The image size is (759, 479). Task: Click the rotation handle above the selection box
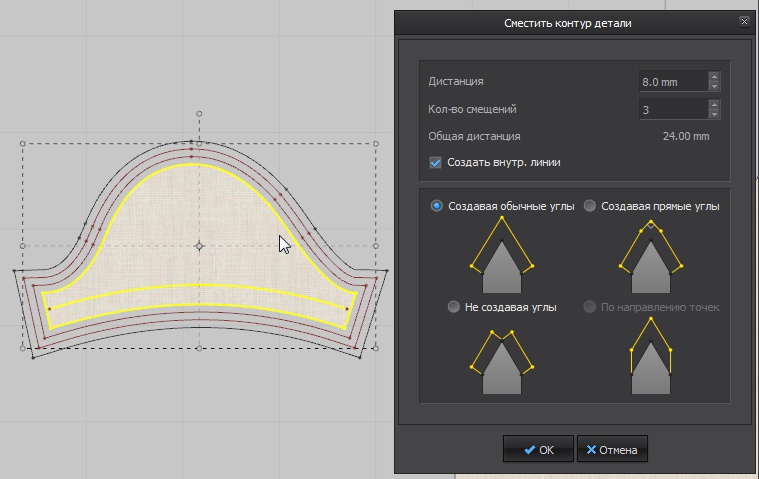coord(199,114)
